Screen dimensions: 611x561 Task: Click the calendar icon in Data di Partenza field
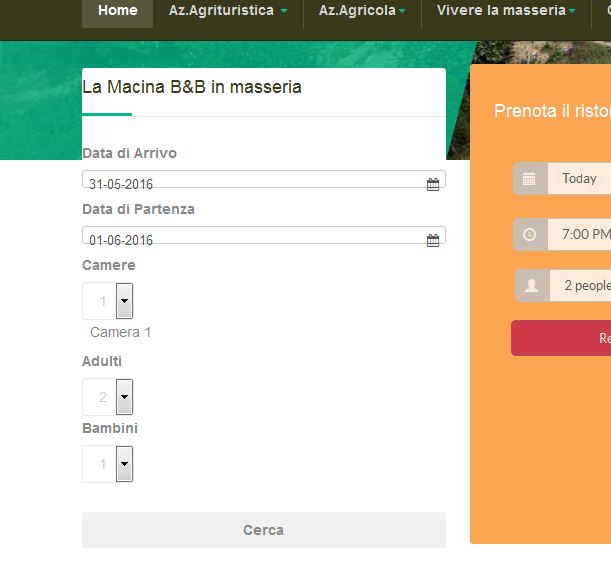pyautogui.click(x=433, y=240)
